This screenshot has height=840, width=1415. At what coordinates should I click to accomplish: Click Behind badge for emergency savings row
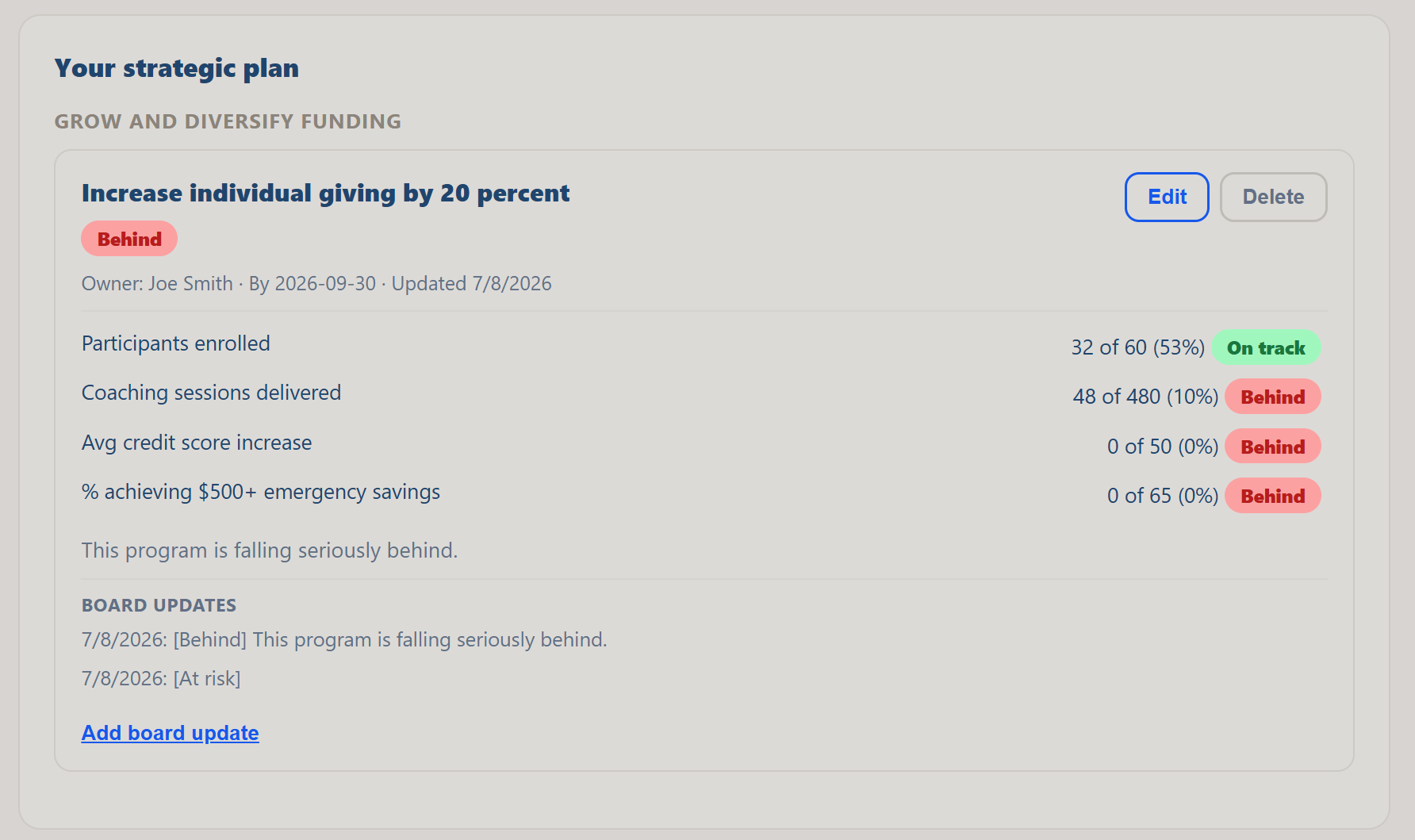tap(1273, 496)
